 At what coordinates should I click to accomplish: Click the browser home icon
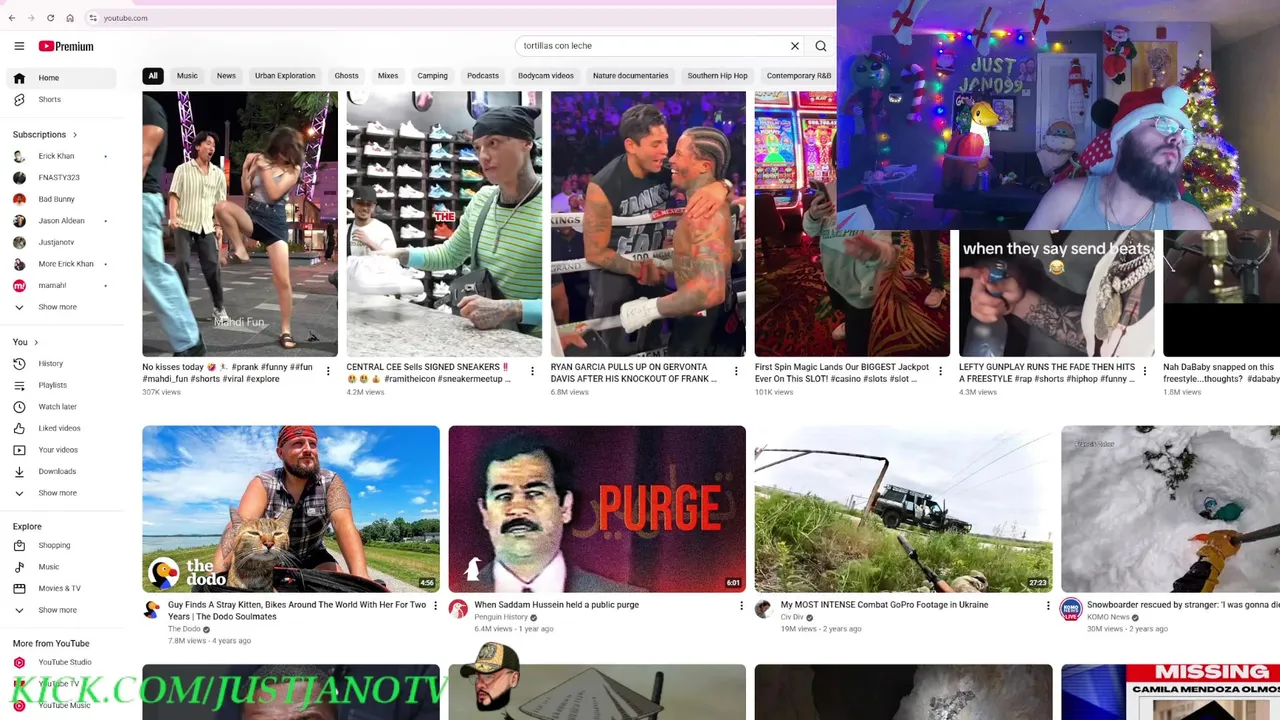tap(70, 18)
